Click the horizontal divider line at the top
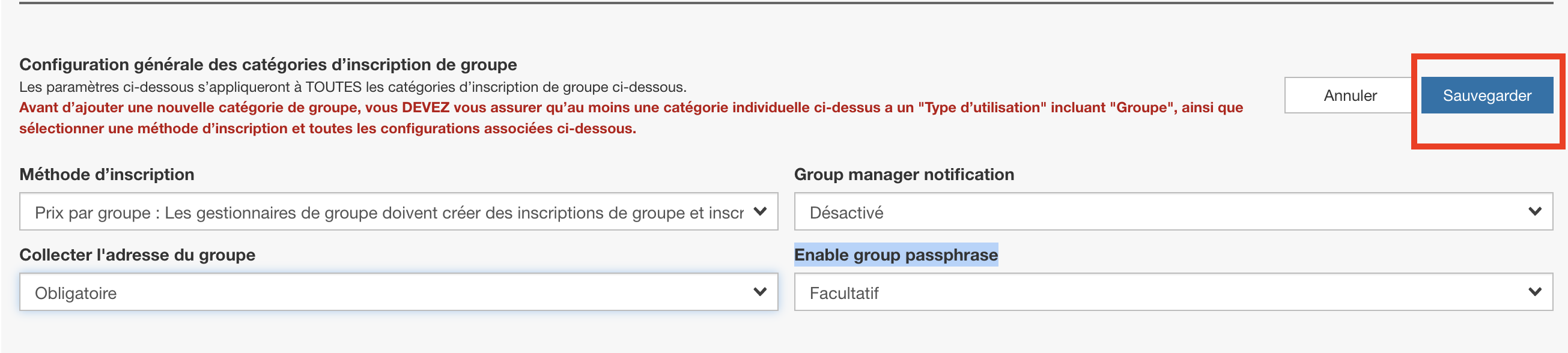Image resolution: width=1568 pixels, height=353 pixels. [785, 3]
